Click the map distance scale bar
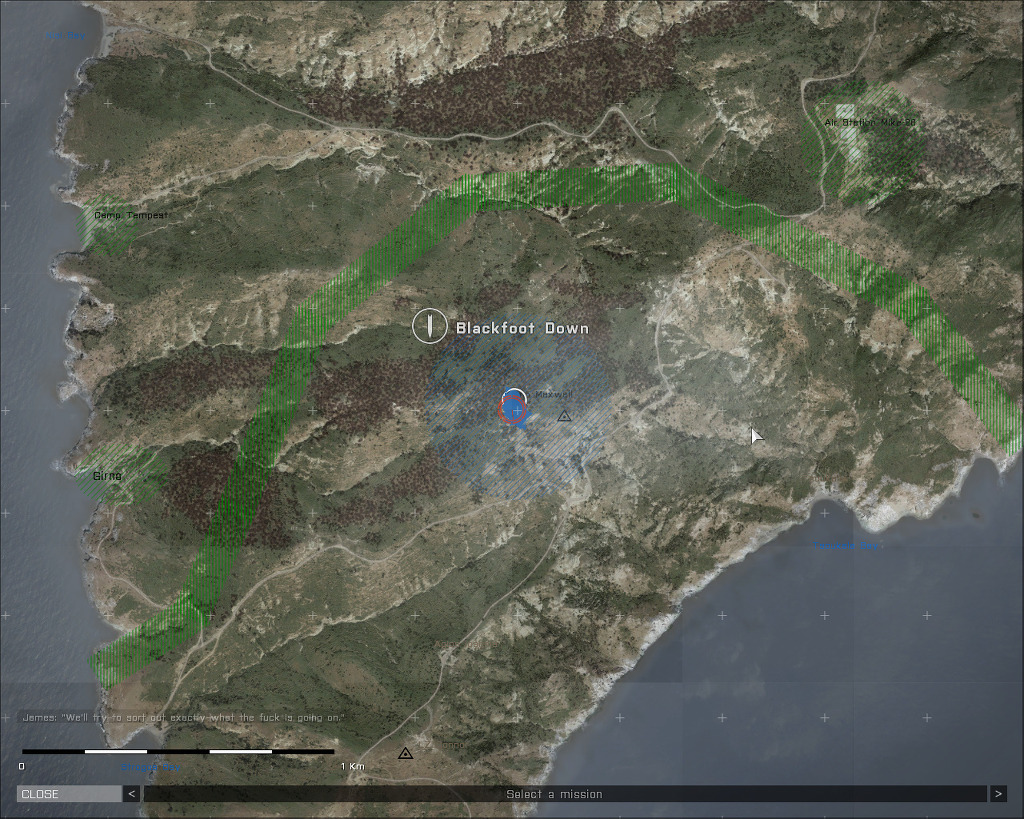1024x819 pixels. coord(178,751)
